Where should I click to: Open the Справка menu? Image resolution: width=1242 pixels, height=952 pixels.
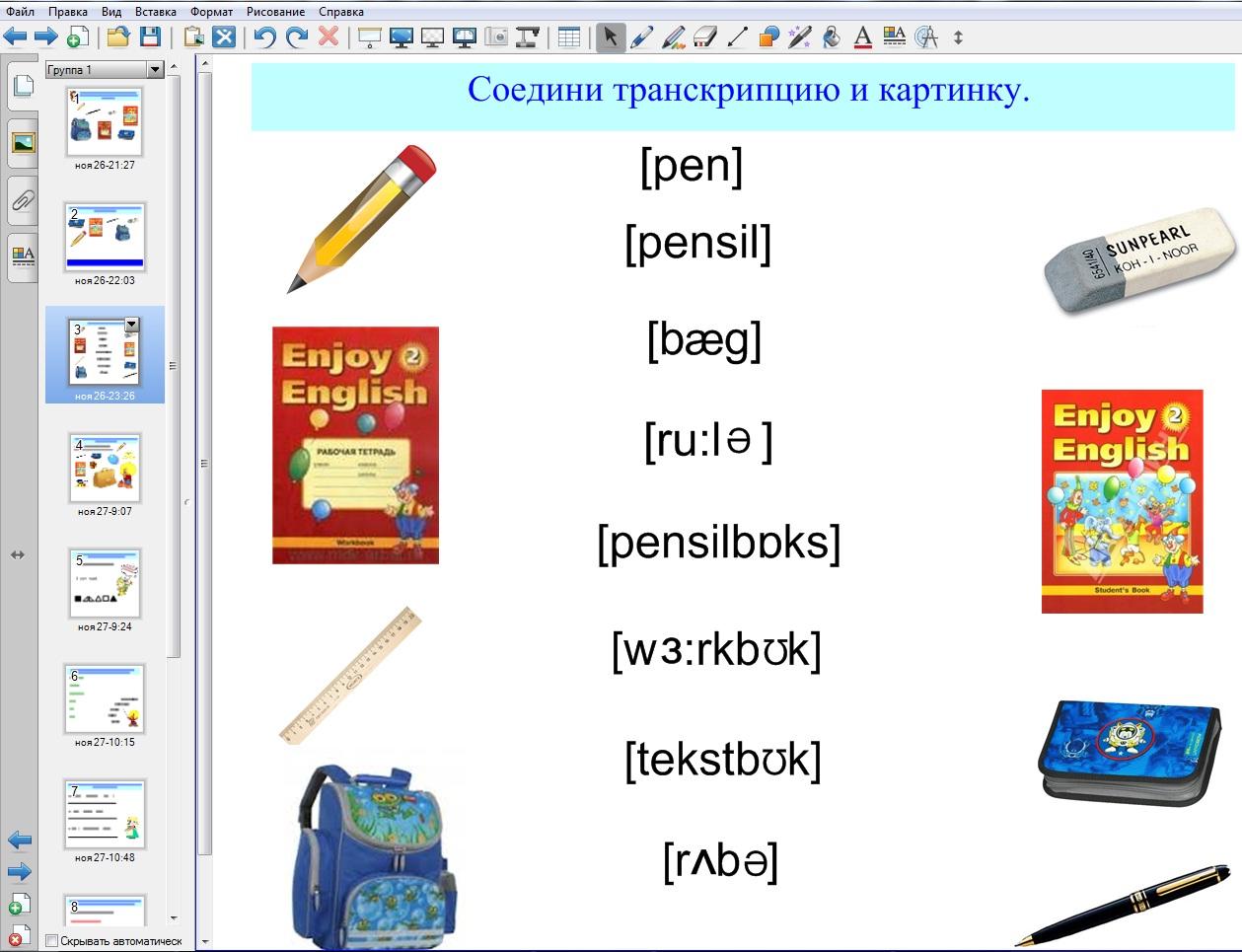pyautogui.click(x=341, y=12)
